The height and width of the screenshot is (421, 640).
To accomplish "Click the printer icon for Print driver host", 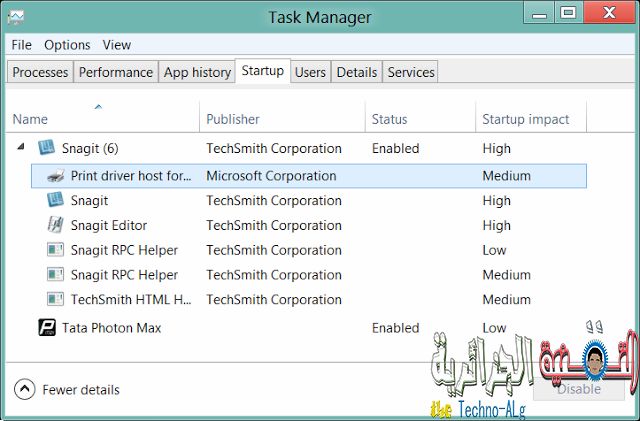I will 56,176.
